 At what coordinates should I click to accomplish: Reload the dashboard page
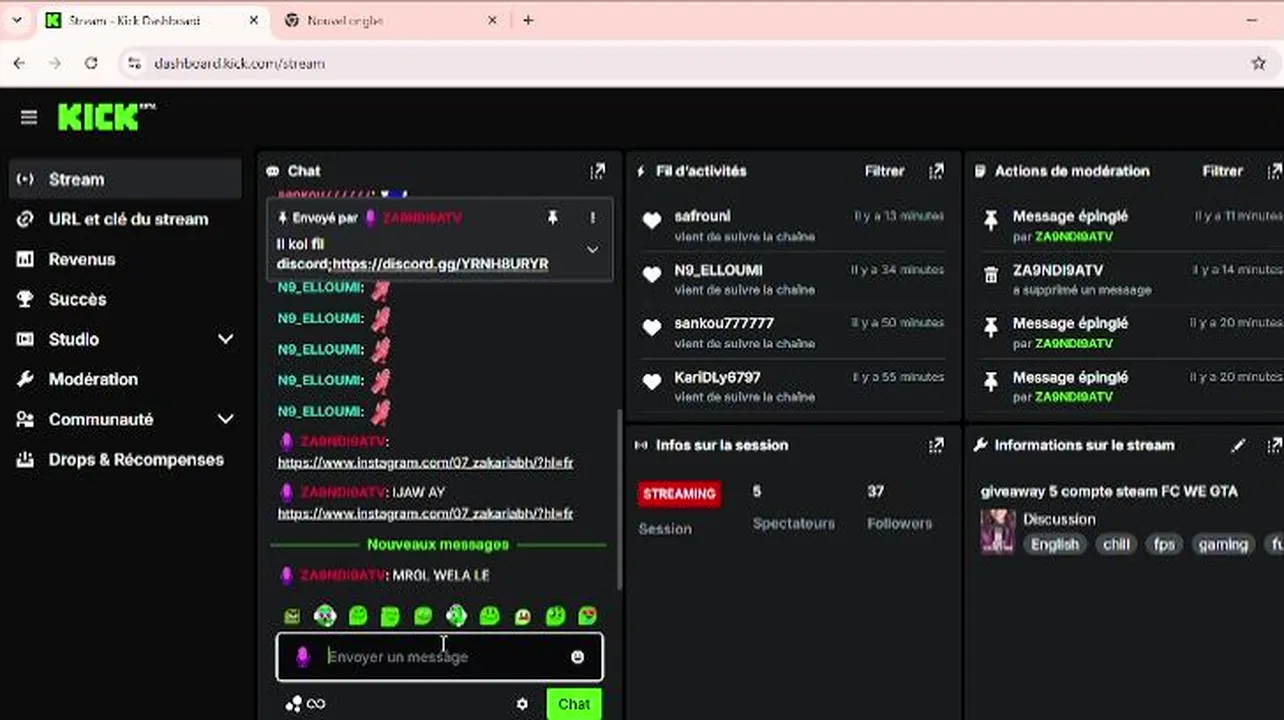point(91,63)
